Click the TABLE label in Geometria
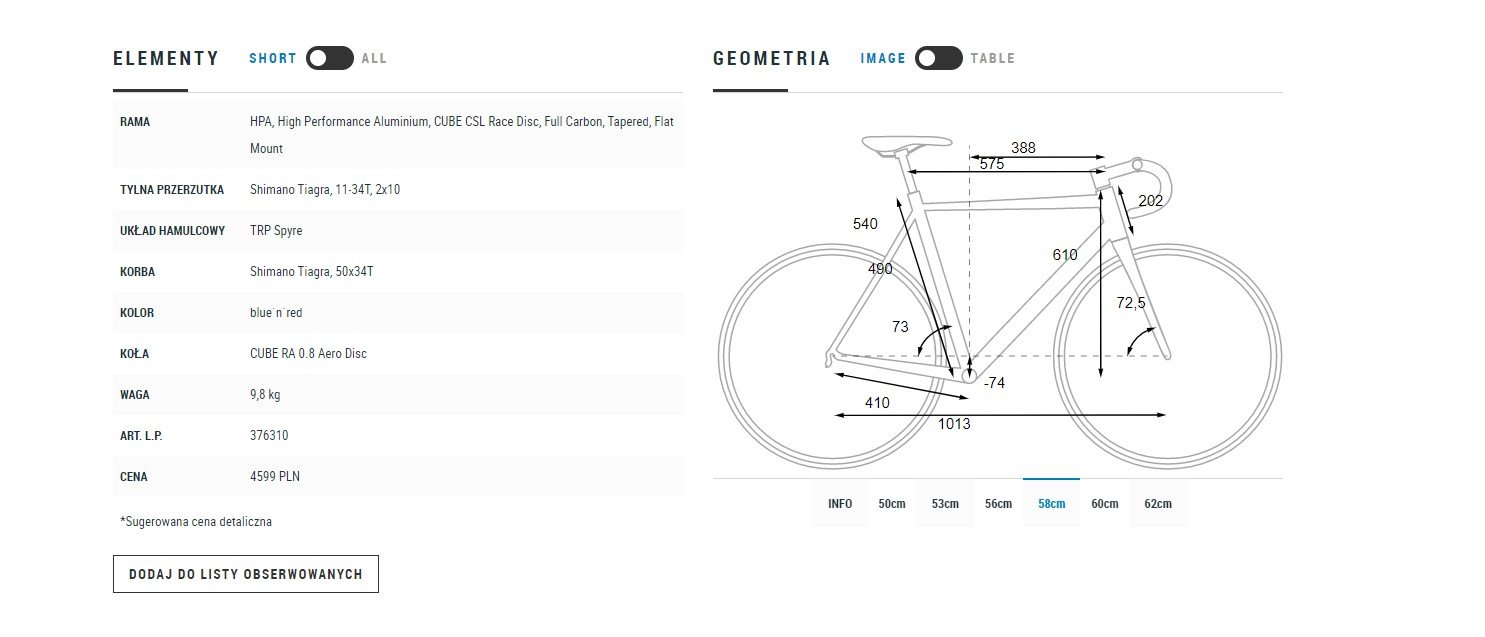Screen dimensions: 1485x637 click(x=992, y=58)
